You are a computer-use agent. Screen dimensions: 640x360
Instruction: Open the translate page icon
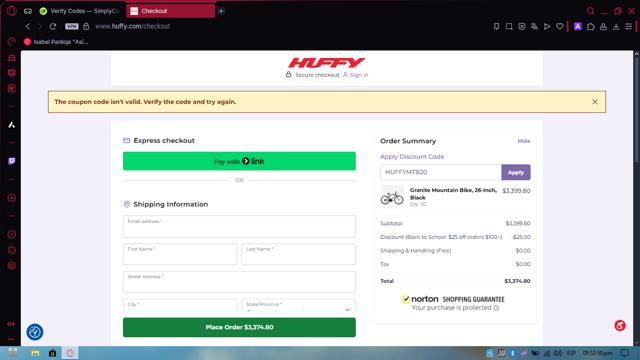click(x=534, y=27)
